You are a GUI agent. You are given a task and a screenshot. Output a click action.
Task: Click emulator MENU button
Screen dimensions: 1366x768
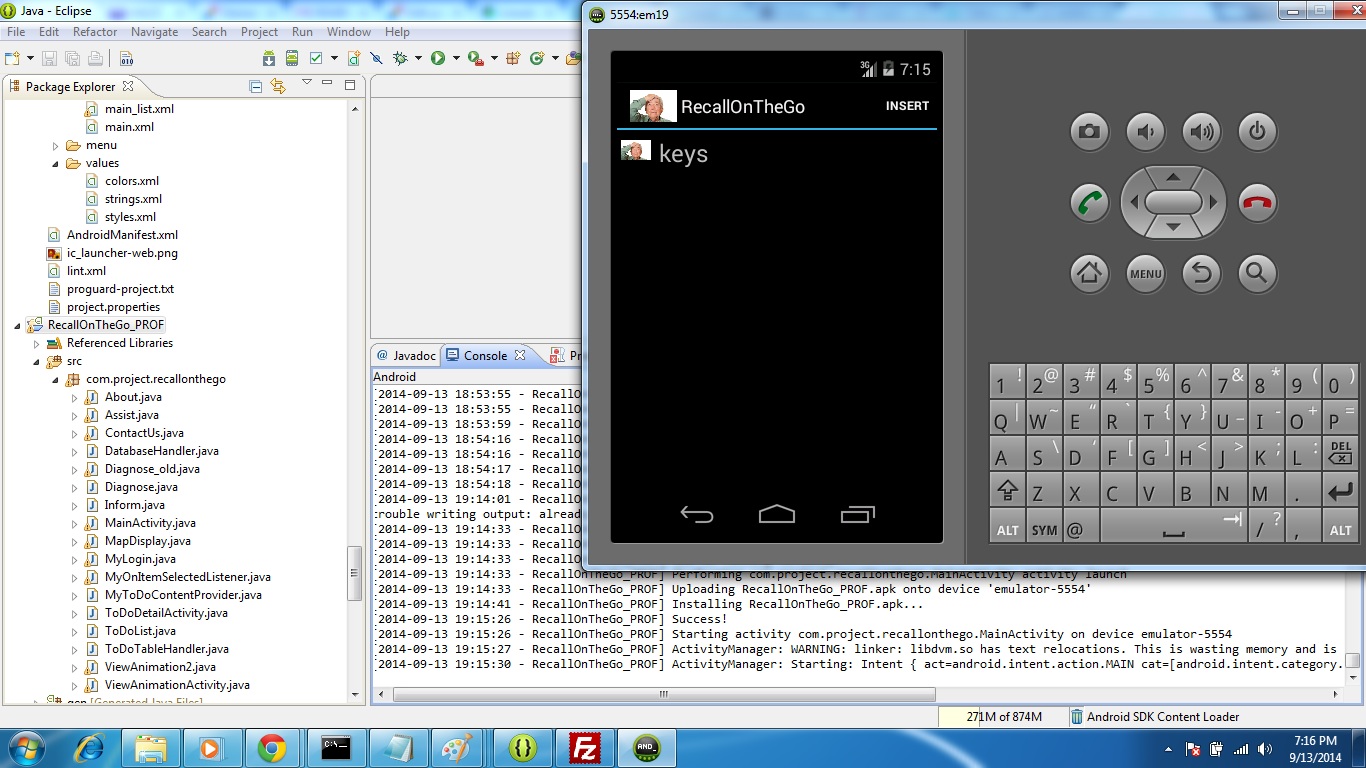click(1145, 273)
